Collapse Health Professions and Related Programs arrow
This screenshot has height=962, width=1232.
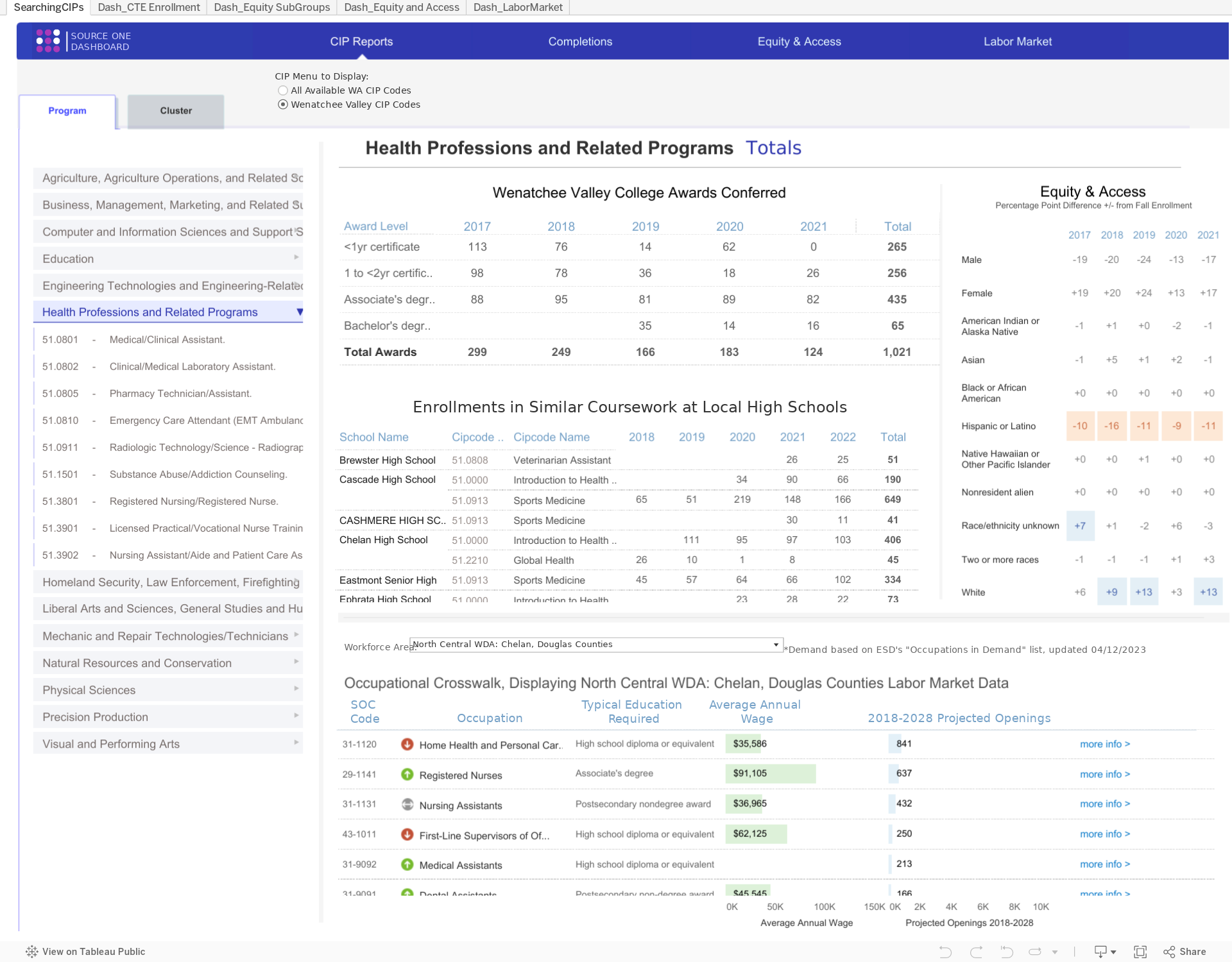[299, 312]
